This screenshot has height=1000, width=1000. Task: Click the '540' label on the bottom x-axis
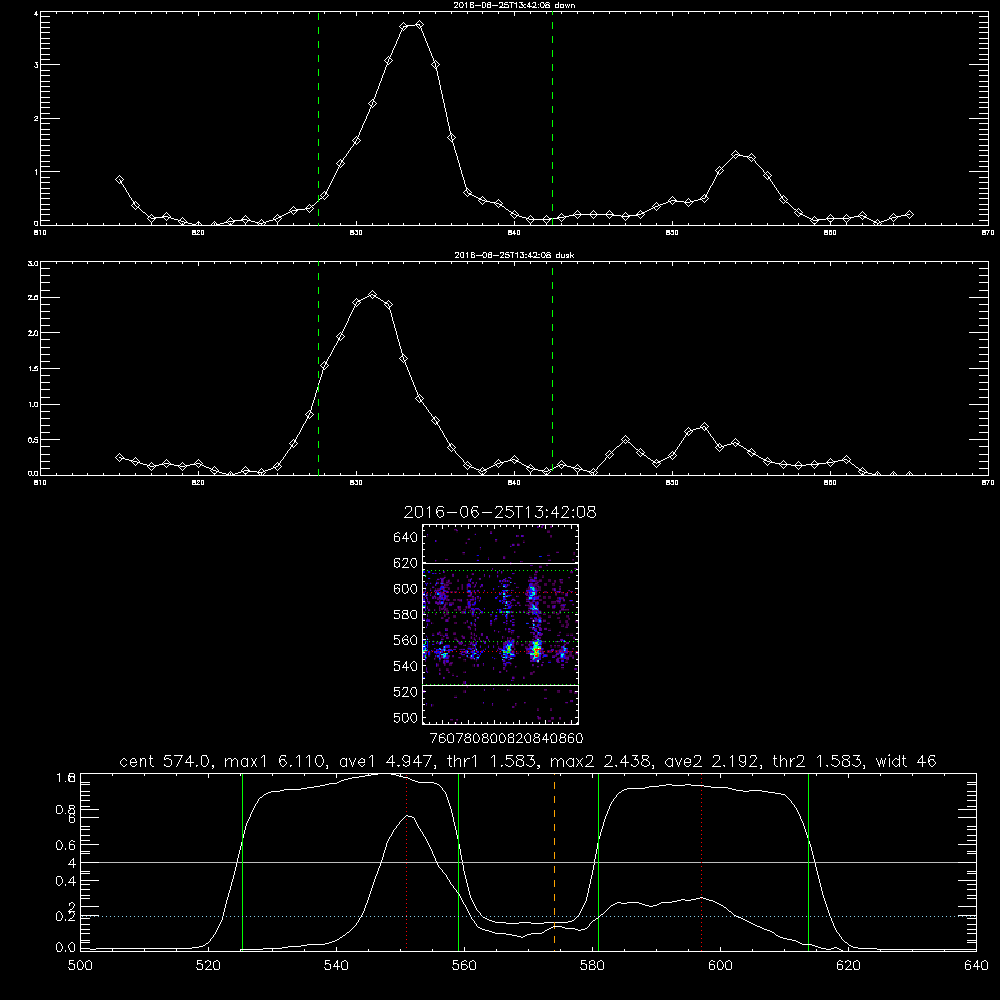coord(336,966)
